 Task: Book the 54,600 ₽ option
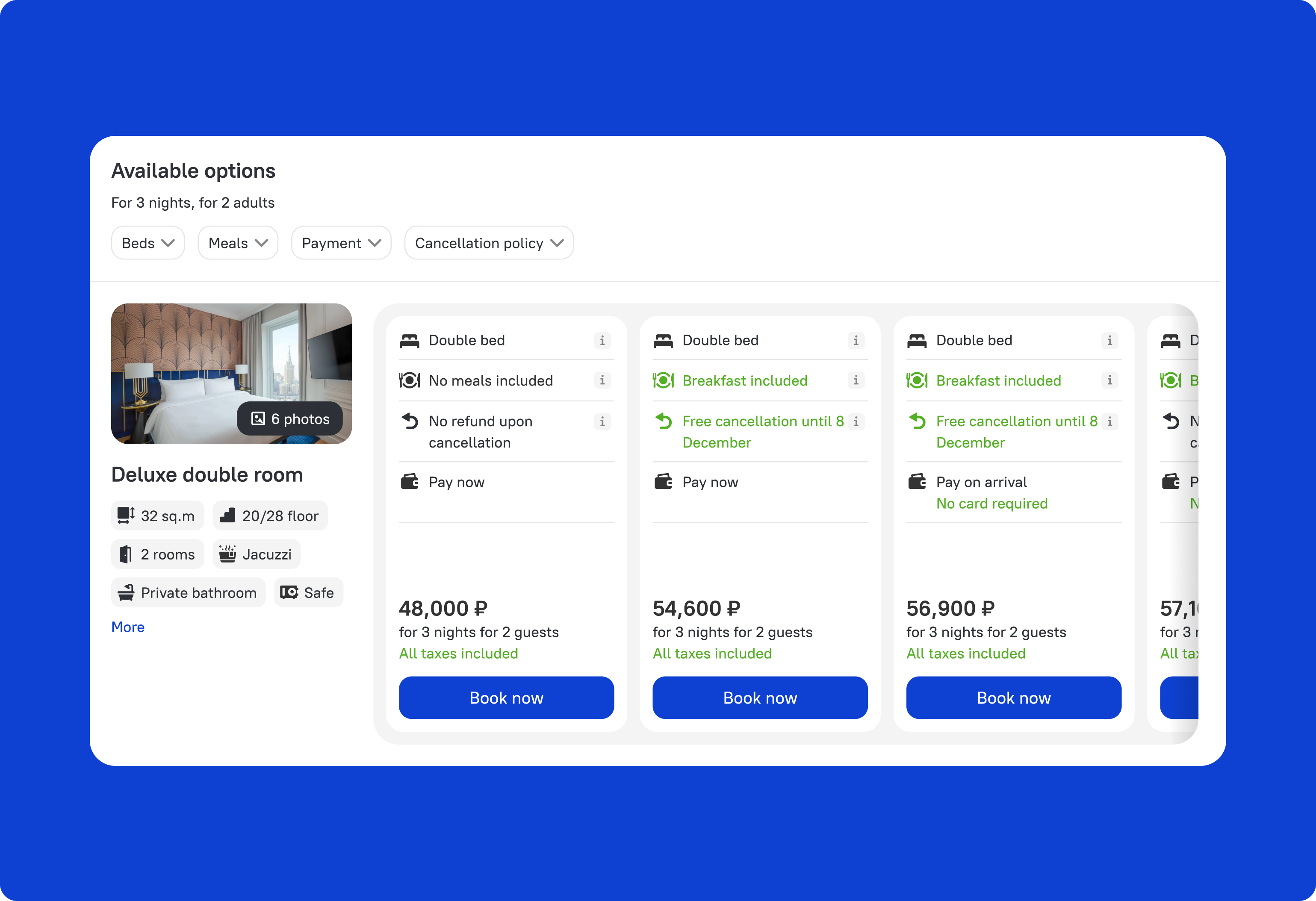(x=760, y=698)
